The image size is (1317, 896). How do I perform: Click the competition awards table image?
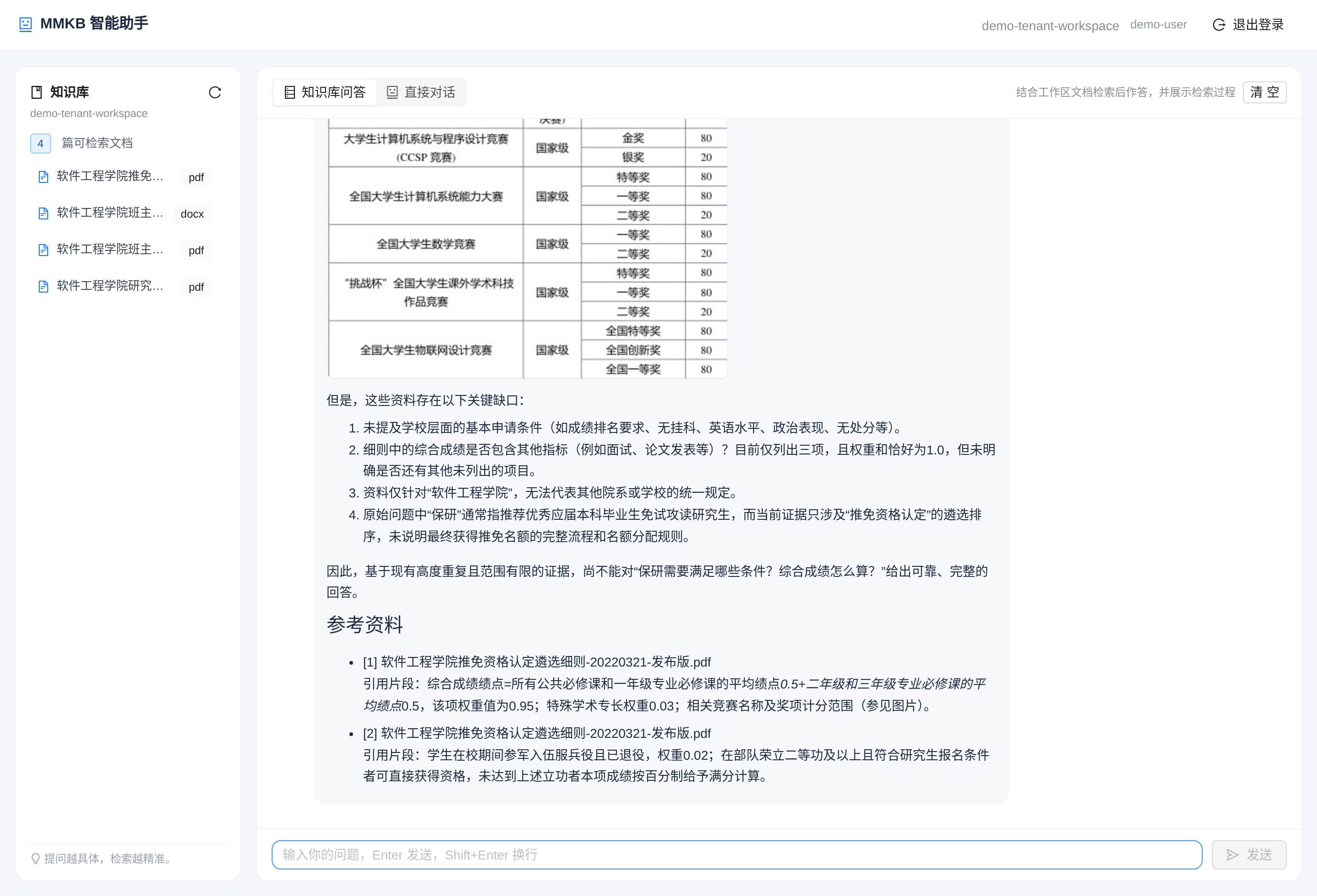[x=528, y=248]
